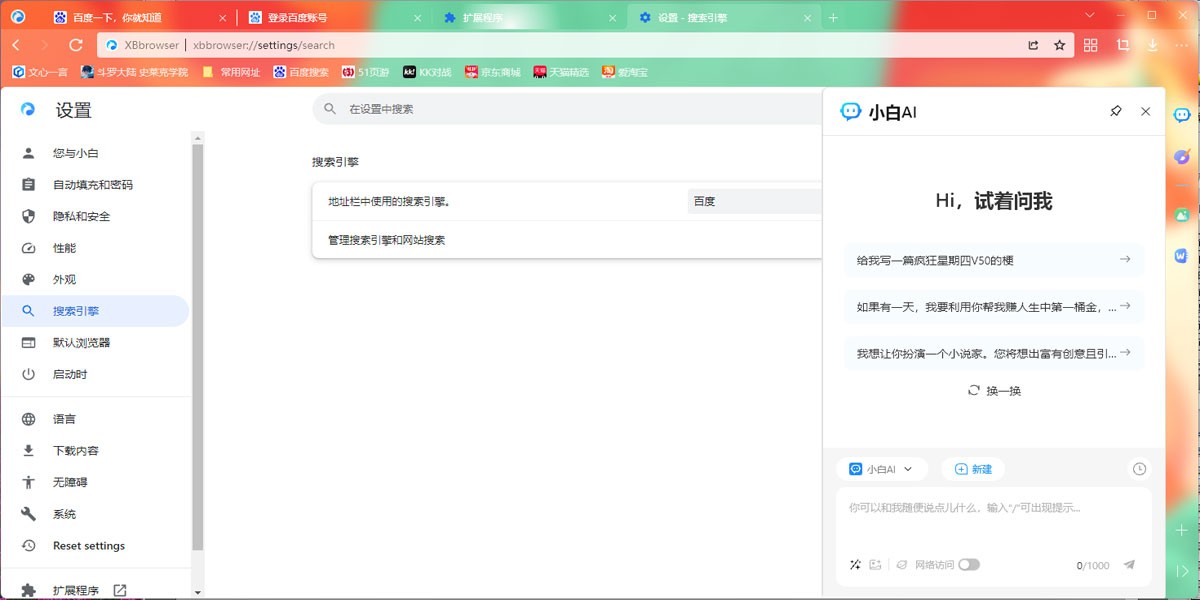The height and width of the screenshot is (600, 1200).
Task: Expand the tab list chevron in title bar
Action: (1092, 15)
